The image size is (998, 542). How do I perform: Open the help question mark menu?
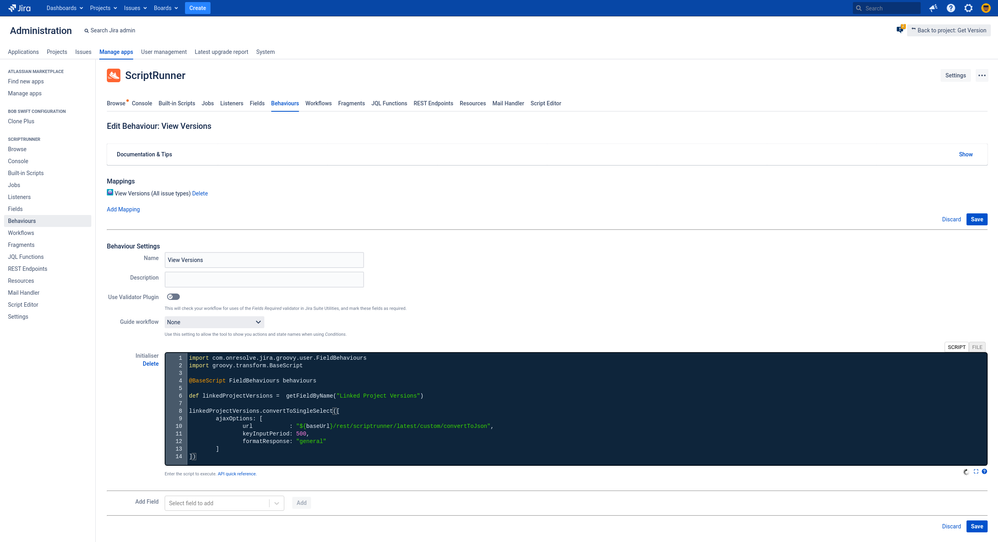click(x=951, y=8)
